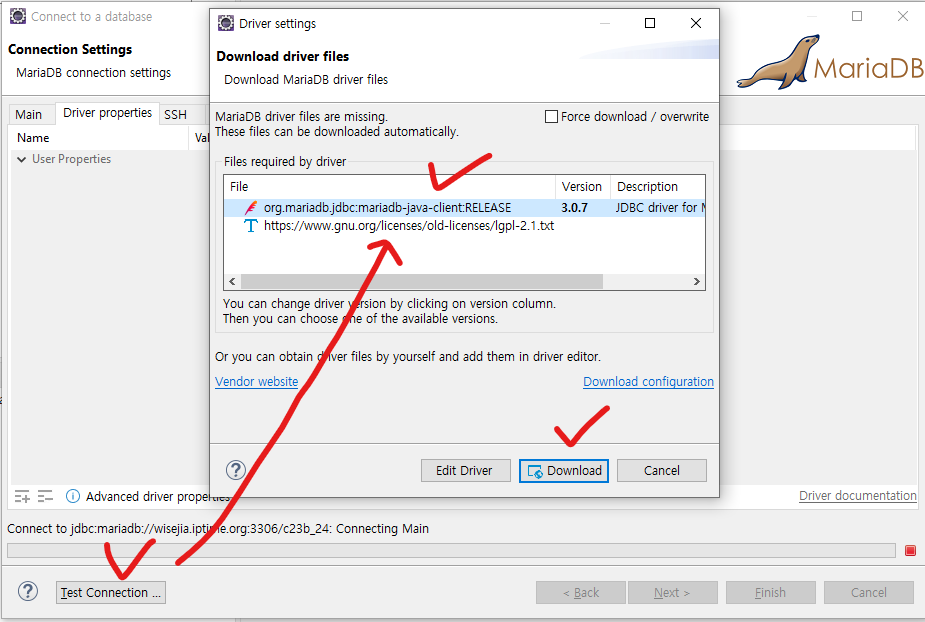Click the expand-all properties icon
The height and width of the screenshot is (622, 925).
pos(22,496)
